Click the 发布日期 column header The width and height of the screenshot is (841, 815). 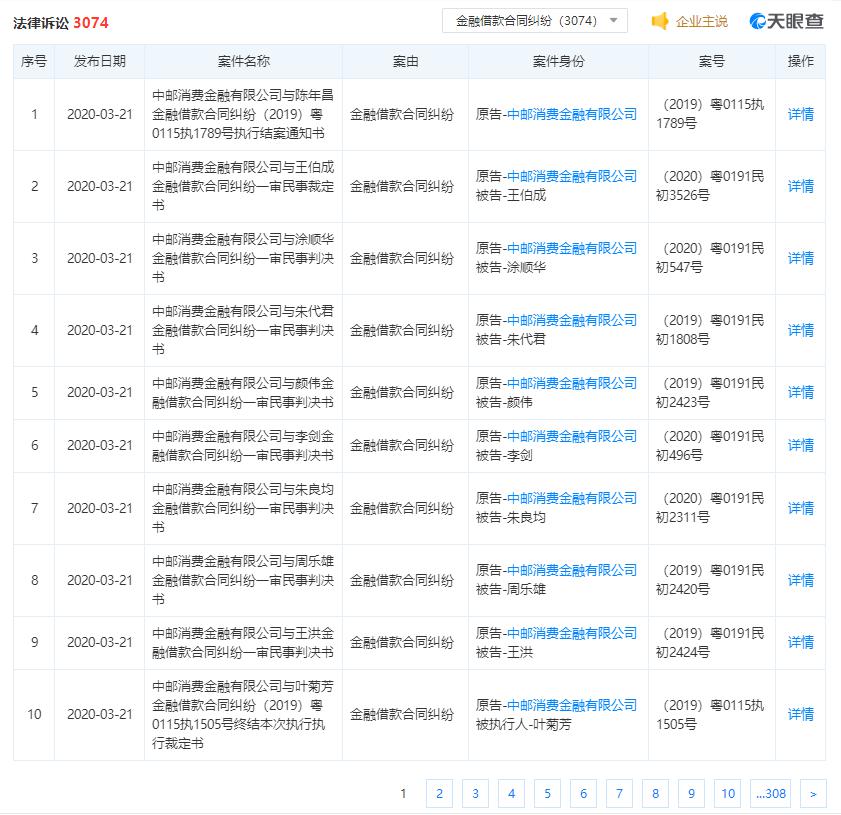pyautogui.click(x=99, y=61)
